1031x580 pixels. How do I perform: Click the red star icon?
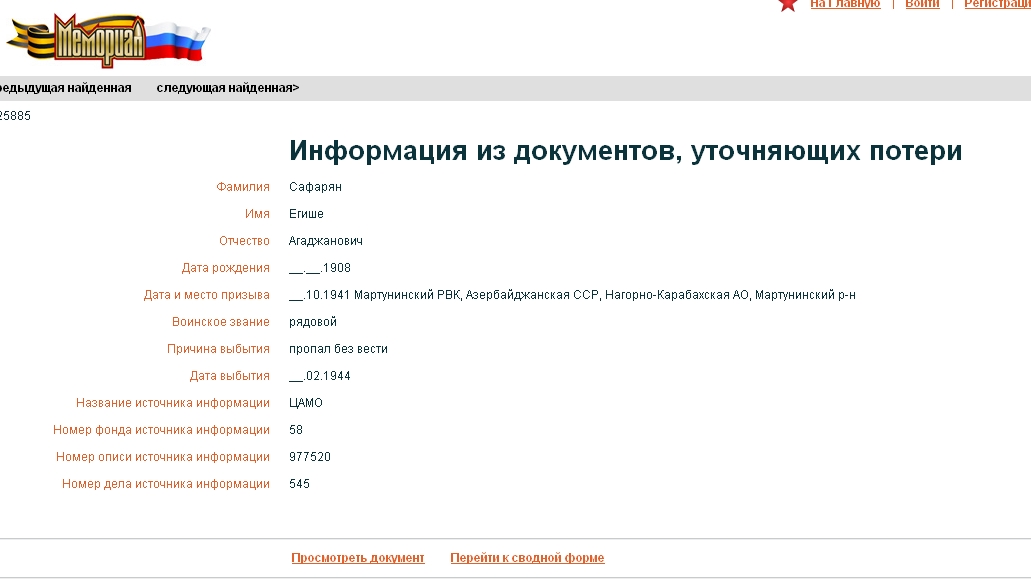tap(788, 5)
